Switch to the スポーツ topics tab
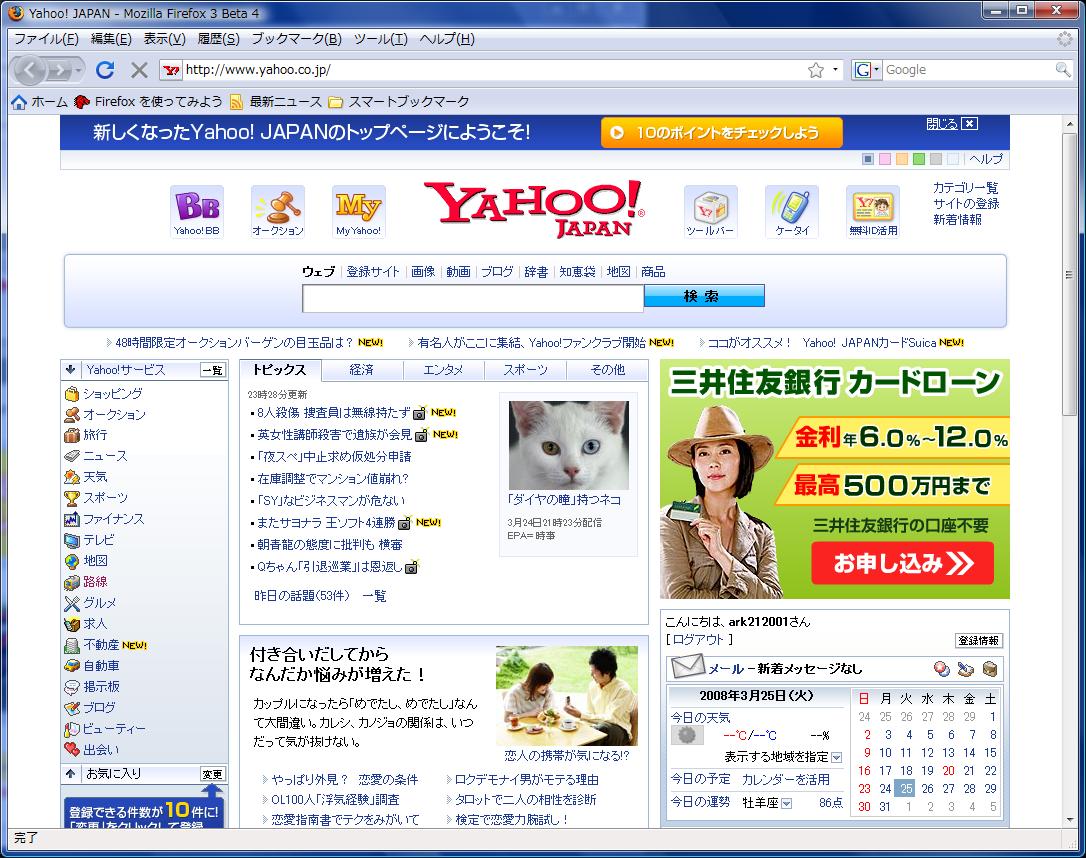The image size is (1086, 858). (x=525, y=370)
